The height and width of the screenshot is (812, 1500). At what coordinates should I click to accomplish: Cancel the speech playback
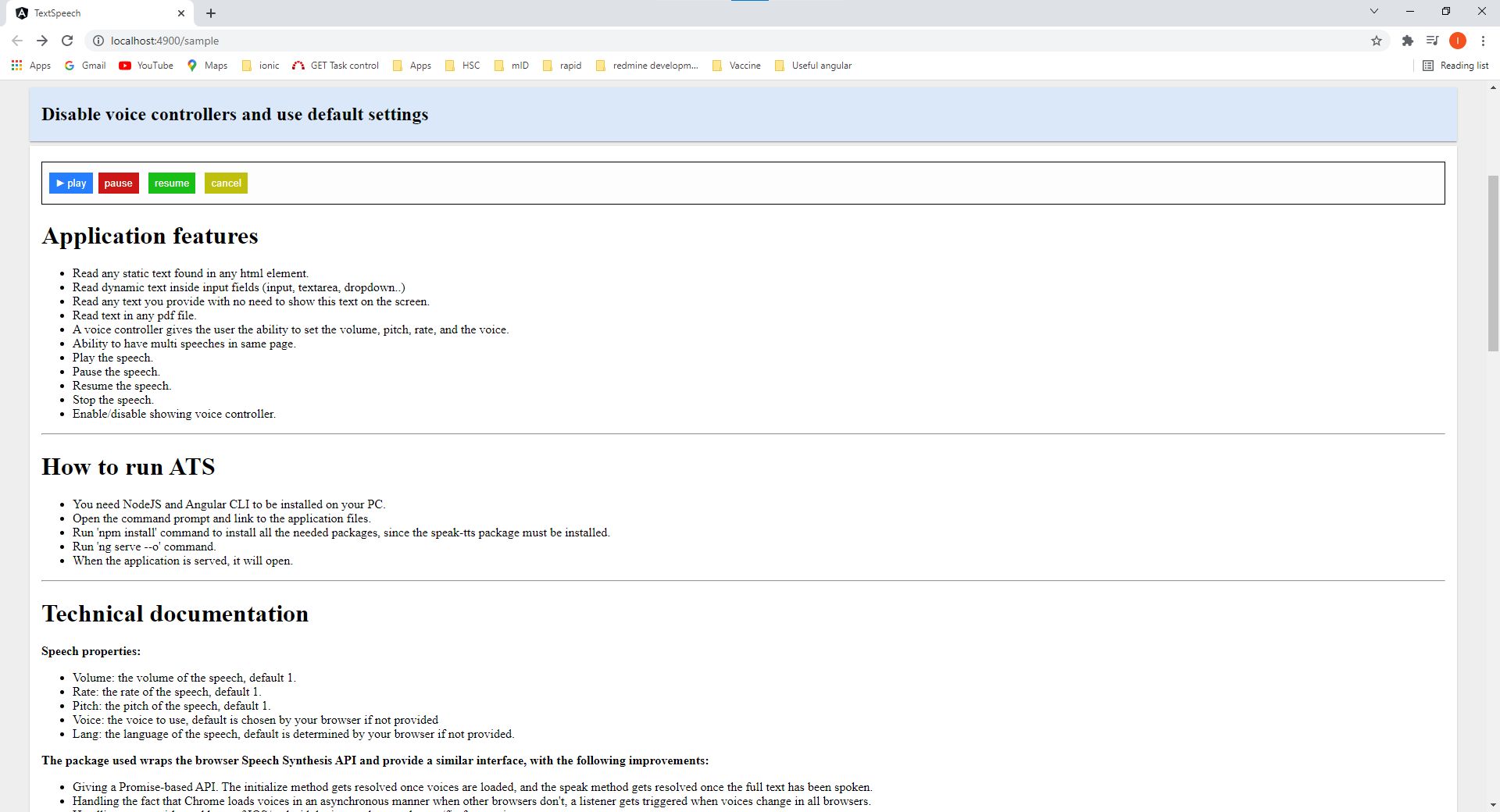pyautogui.click(x=226, y=183)
